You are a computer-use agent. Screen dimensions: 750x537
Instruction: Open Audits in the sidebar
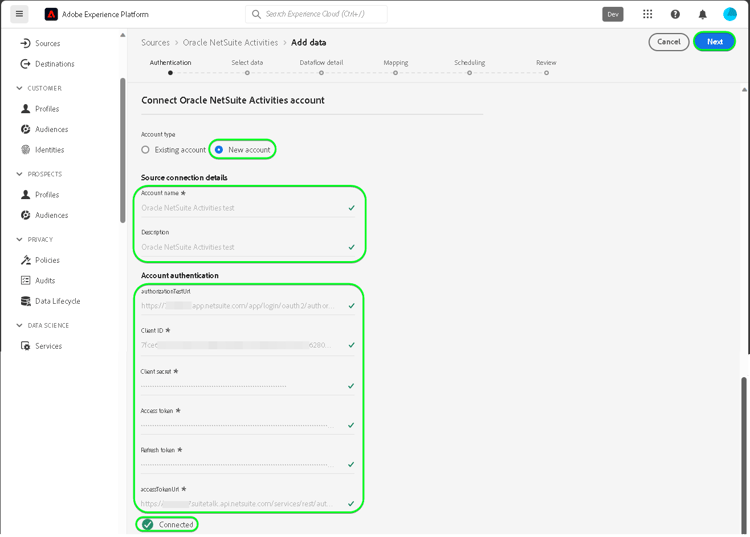click(x=45, y=280)
